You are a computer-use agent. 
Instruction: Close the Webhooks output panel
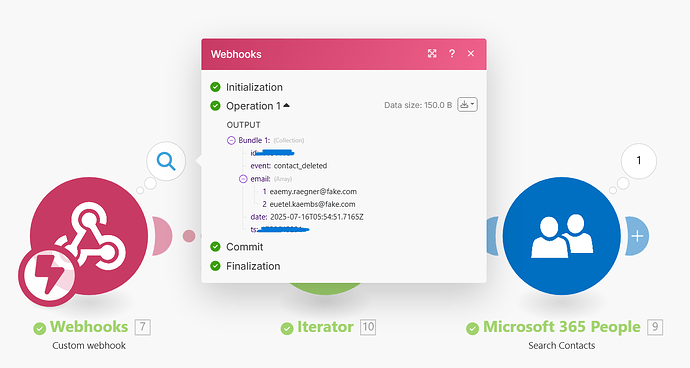point(471,54)
